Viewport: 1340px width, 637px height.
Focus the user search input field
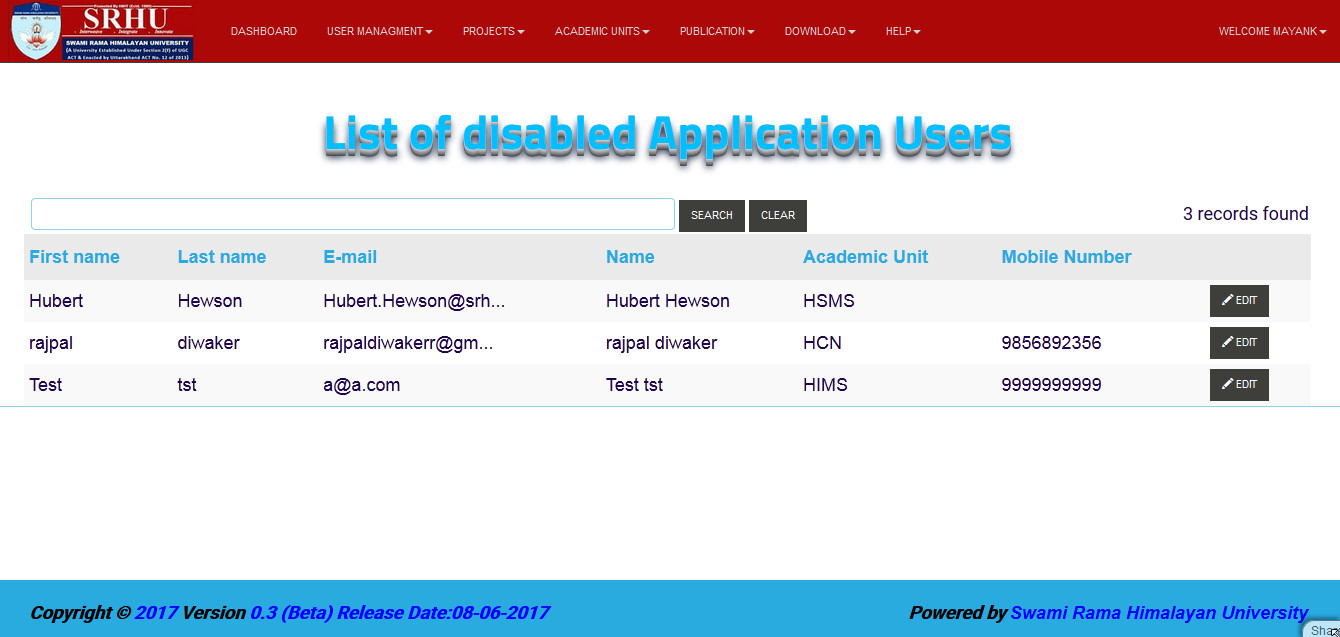(x=353, y=214)
